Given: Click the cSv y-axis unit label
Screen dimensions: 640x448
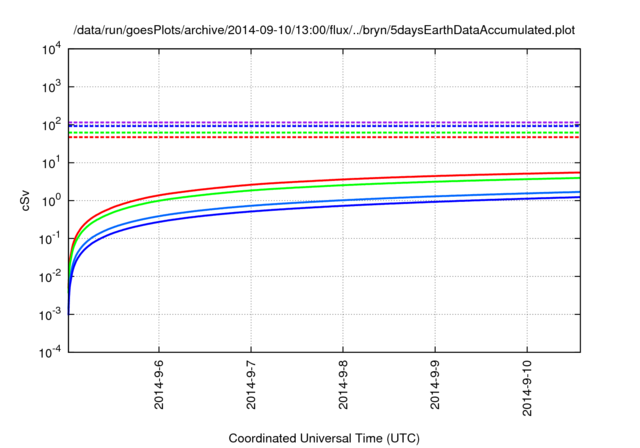Looking at the screenshot, I should pyautogui.click(x=25, y=201).
